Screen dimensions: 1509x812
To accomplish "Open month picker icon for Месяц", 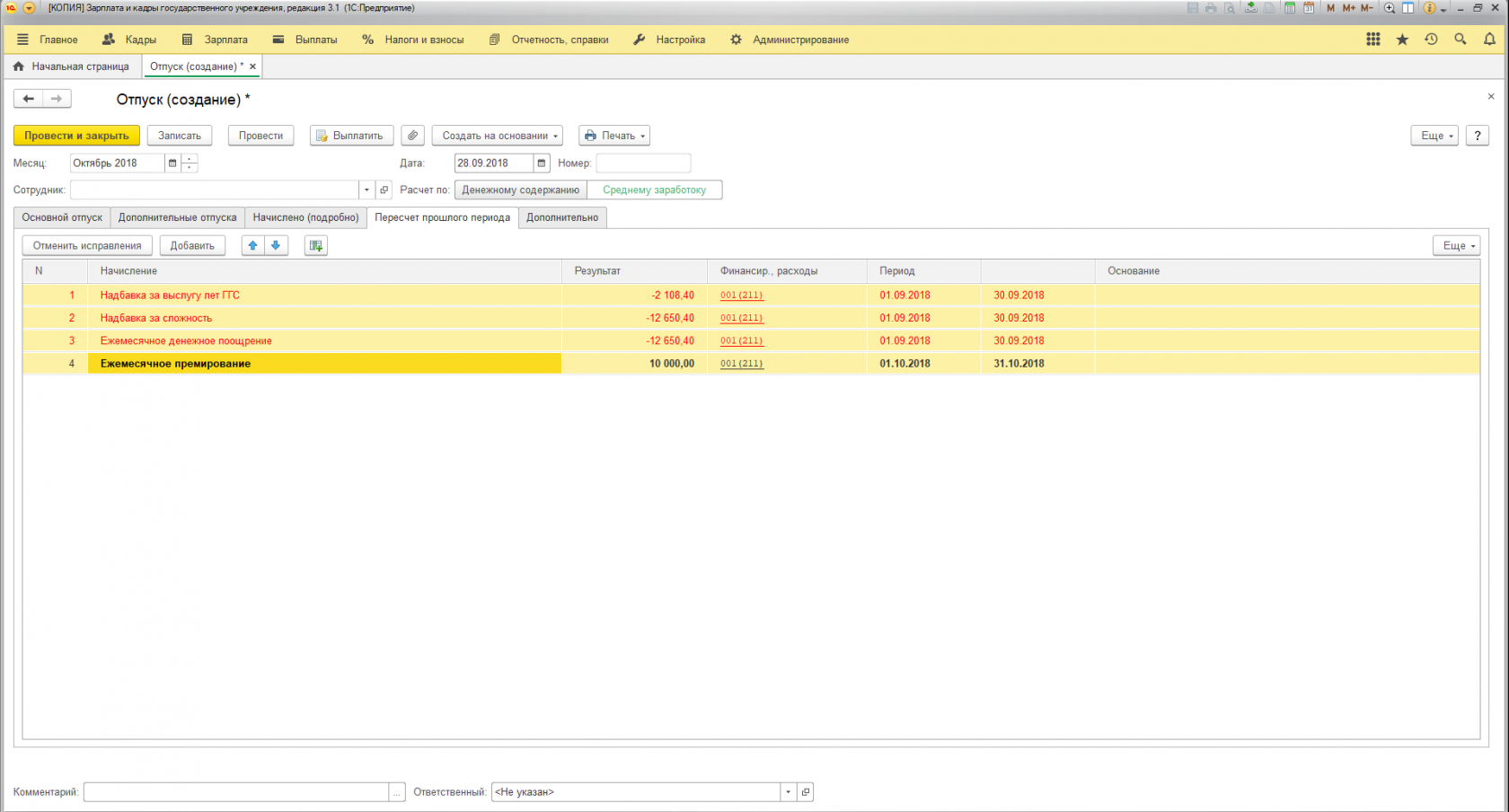I will click(x=172, y=163).
